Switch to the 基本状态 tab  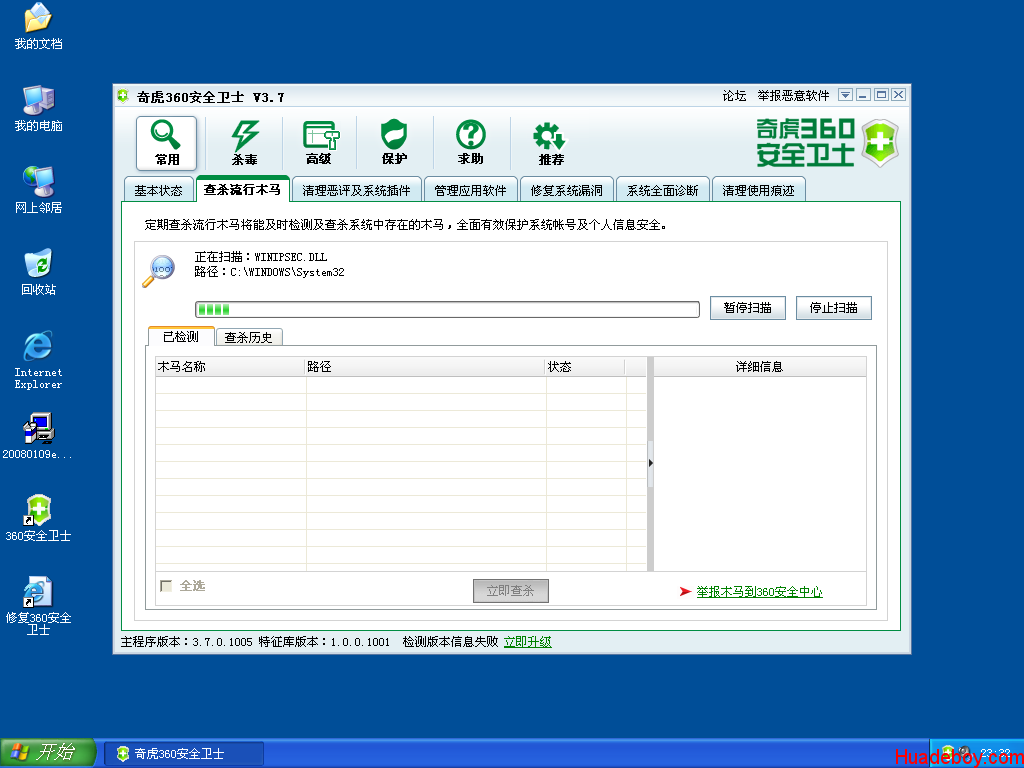pos(159,191)
